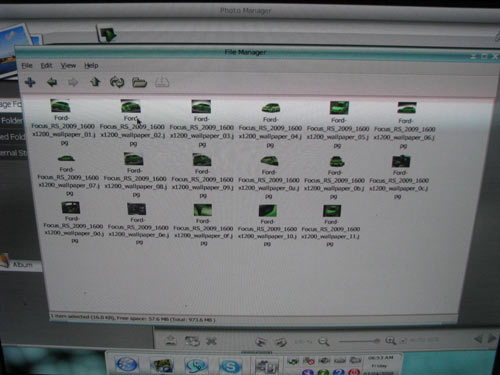Click the open folder icon in toolbar
Viewport: 500px width, 375px height.
coord(139,82)
